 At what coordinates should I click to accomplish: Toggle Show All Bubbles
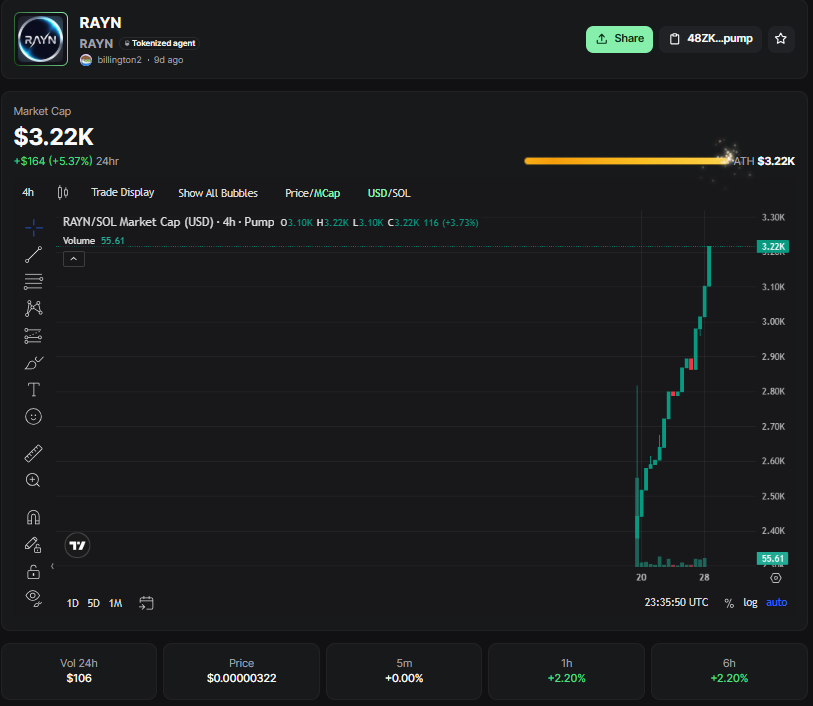click(x=218, y=193)
